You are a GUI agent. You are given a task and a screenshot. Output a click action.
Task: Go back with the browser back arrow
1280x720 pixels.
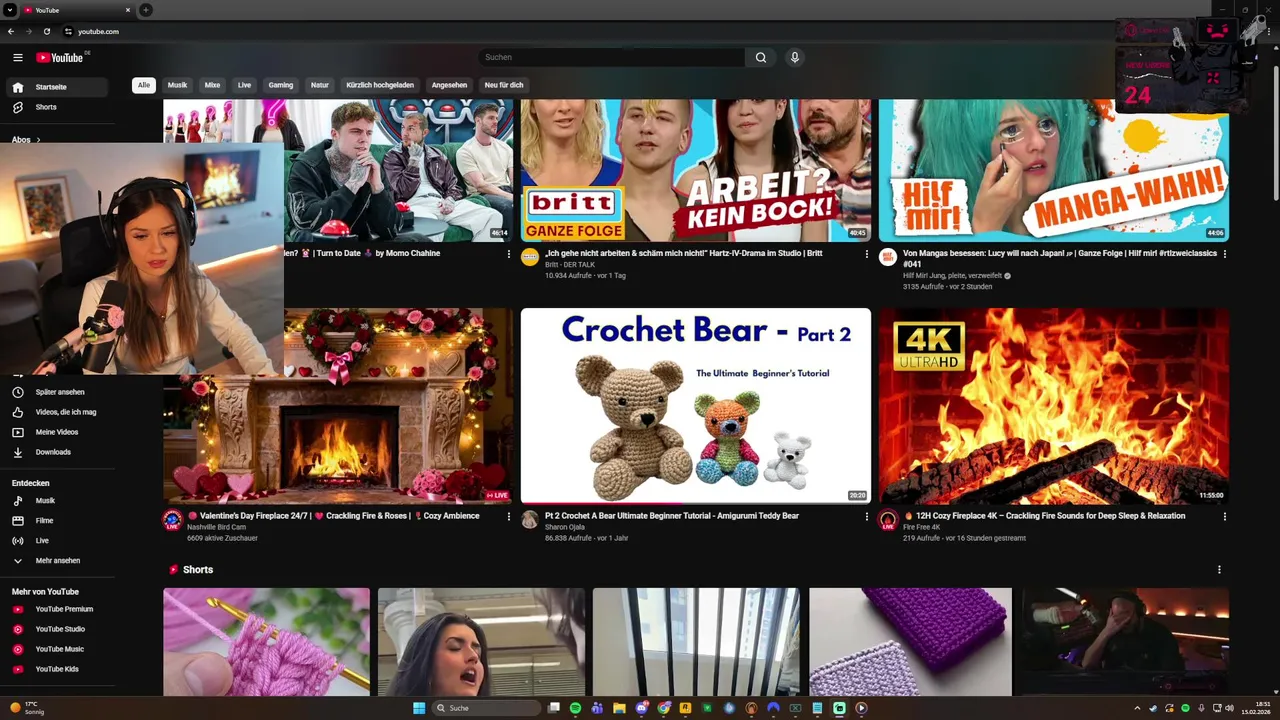pos(11,31)
